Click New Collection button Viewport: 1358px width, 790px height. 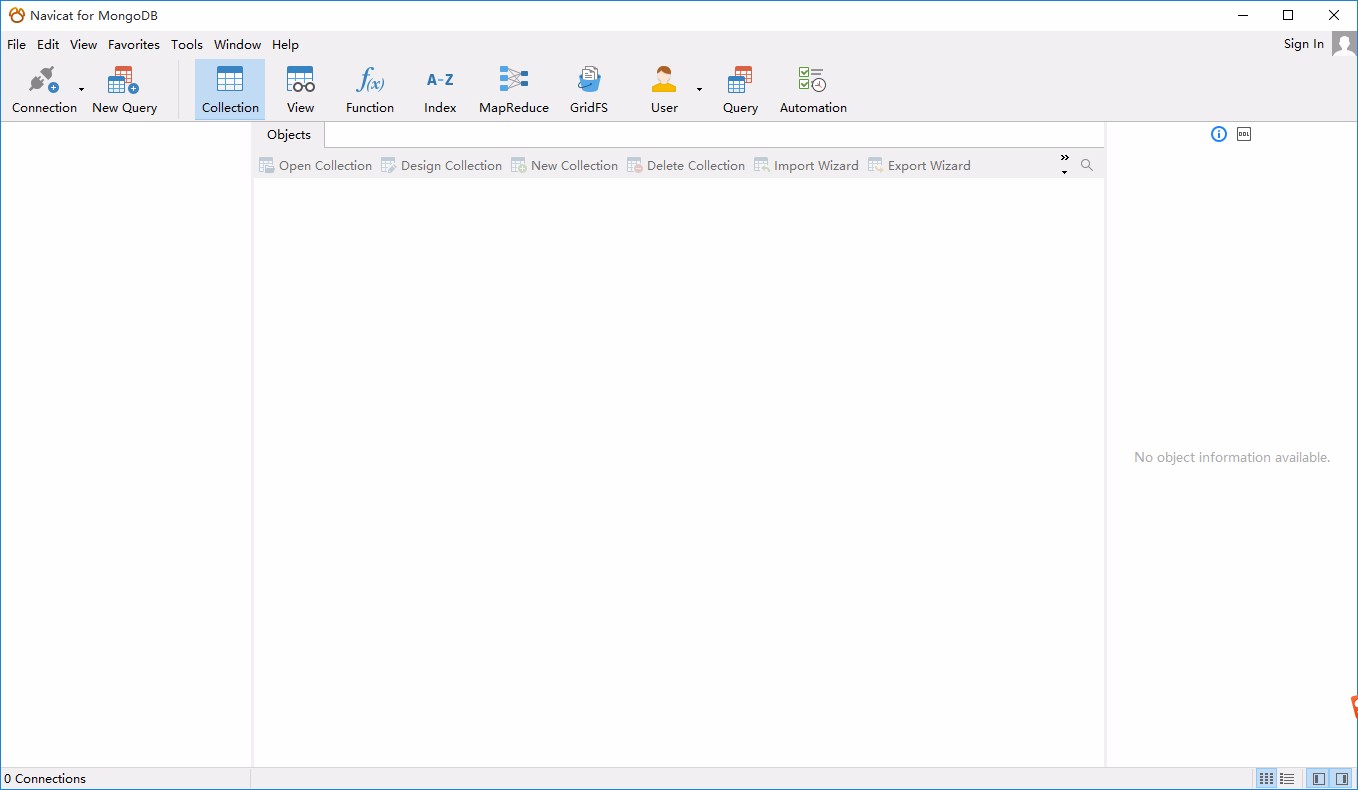click(x=564, y=165)
